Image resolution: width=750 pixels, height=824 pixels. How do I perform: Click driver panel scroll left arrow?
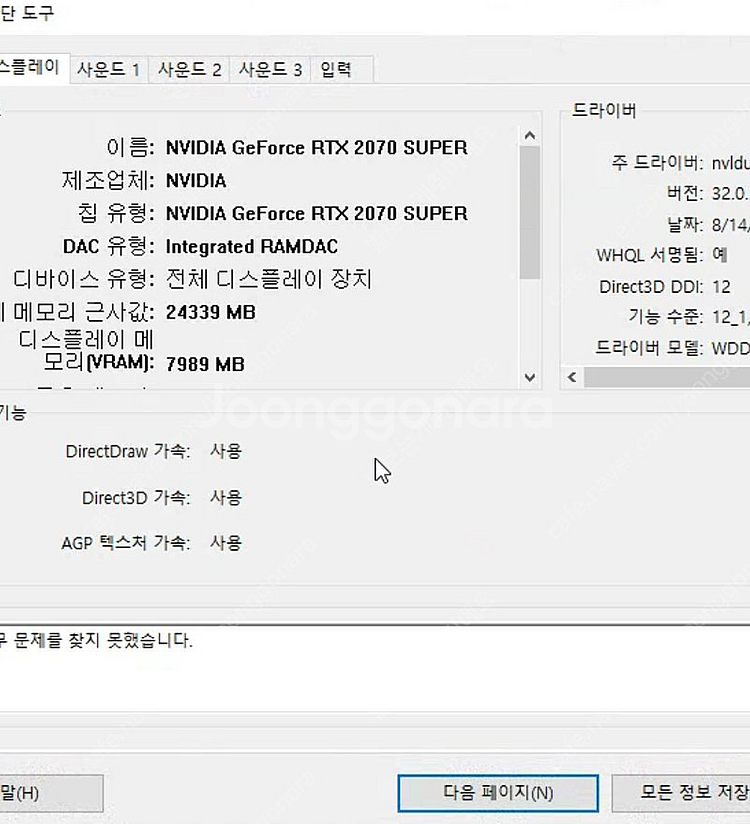pos(572,377)
